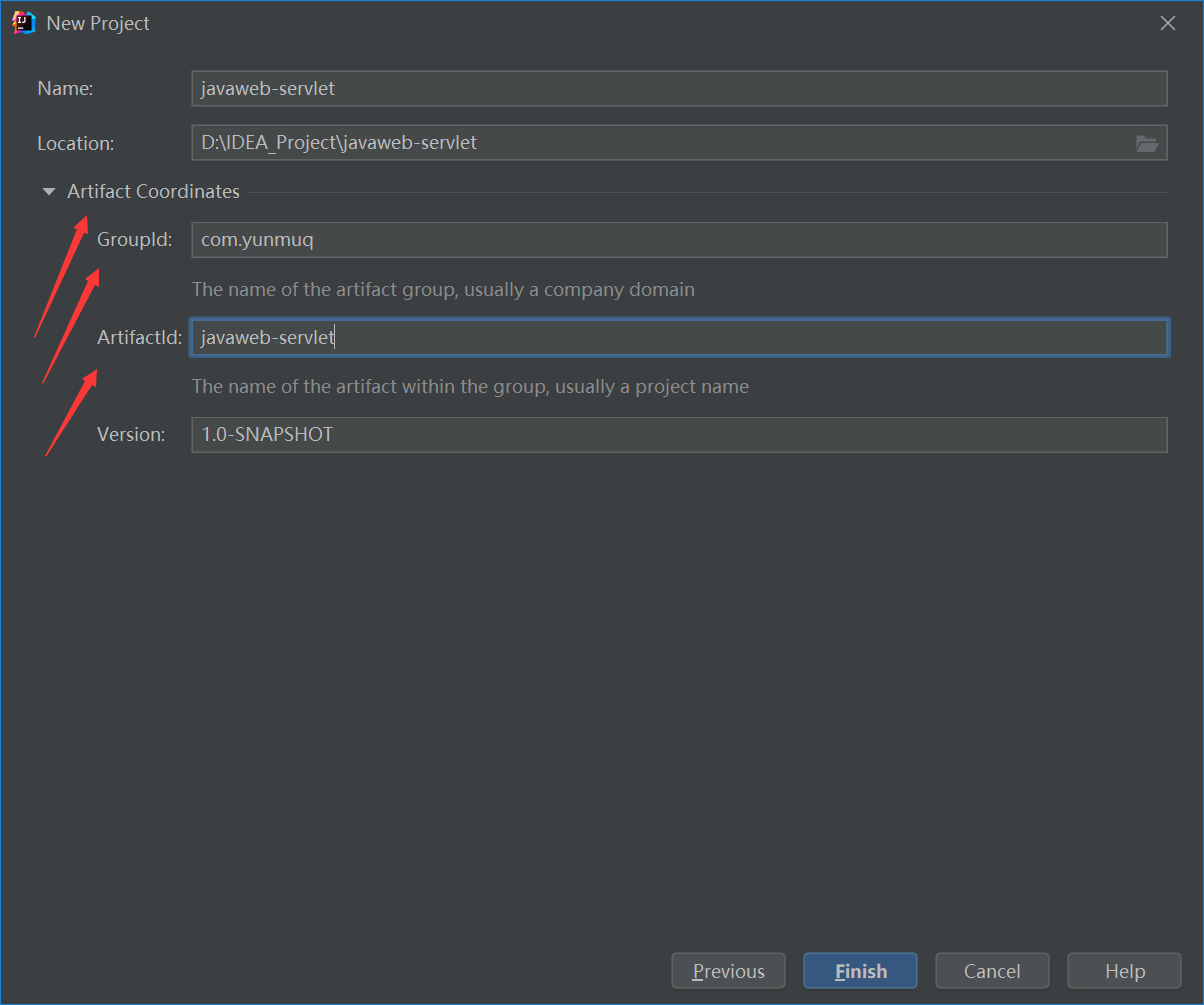Image resolution: width=1204 pixels, height=1005 pixels.
Task: Click the "Name:" label
Action: [65, 88]
